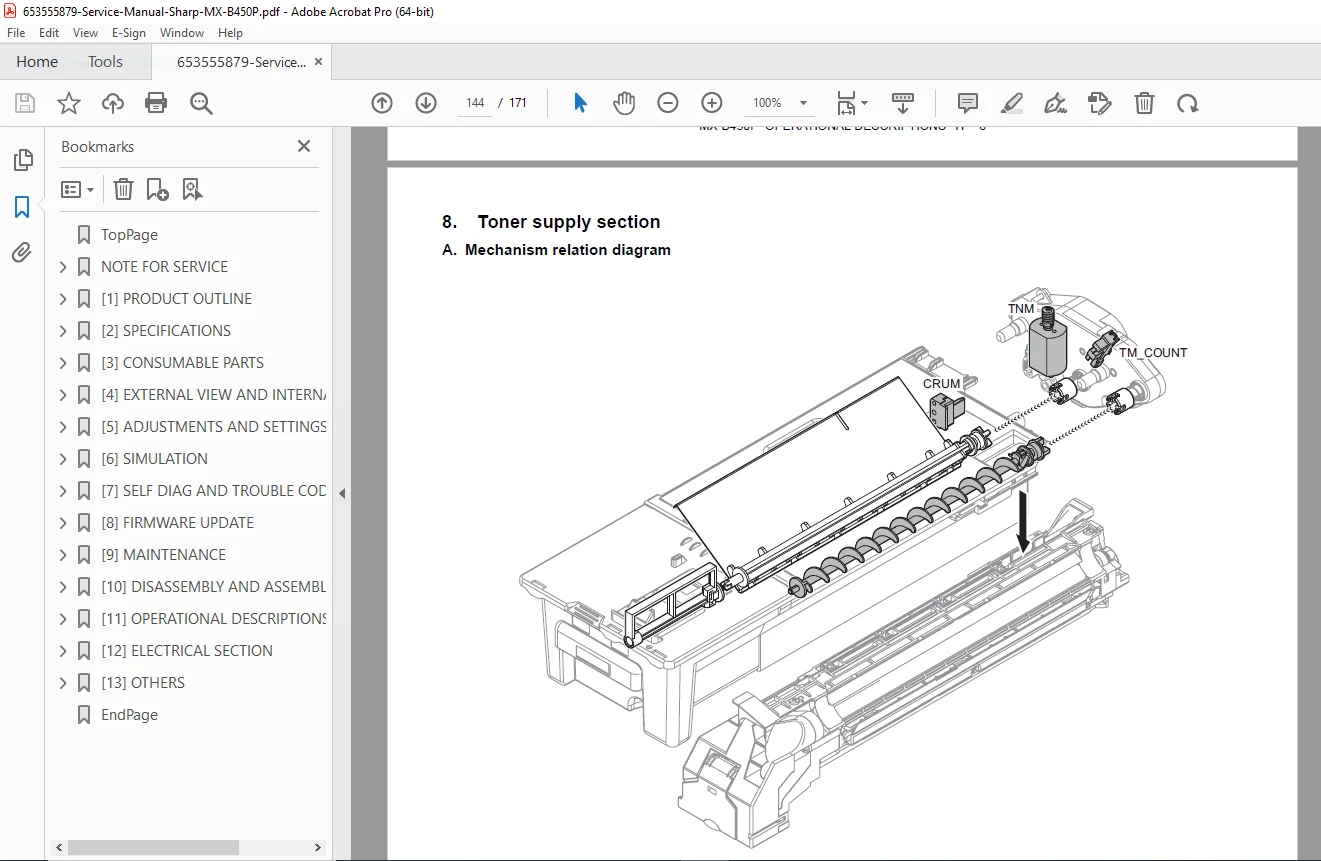
Task: Zoom out with minus button
Action: tap(668, 103)
